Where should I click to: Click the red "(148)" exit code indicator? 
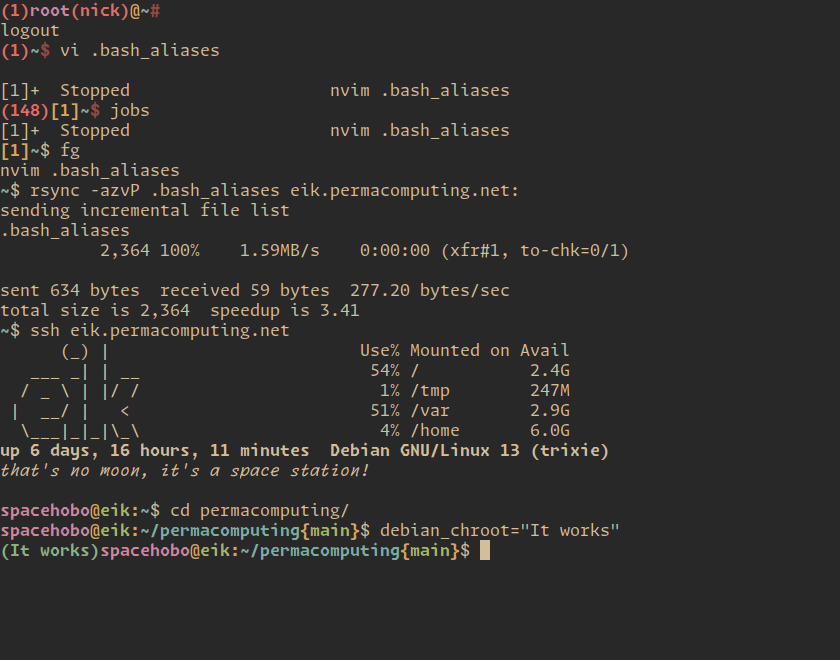[25, 111]
